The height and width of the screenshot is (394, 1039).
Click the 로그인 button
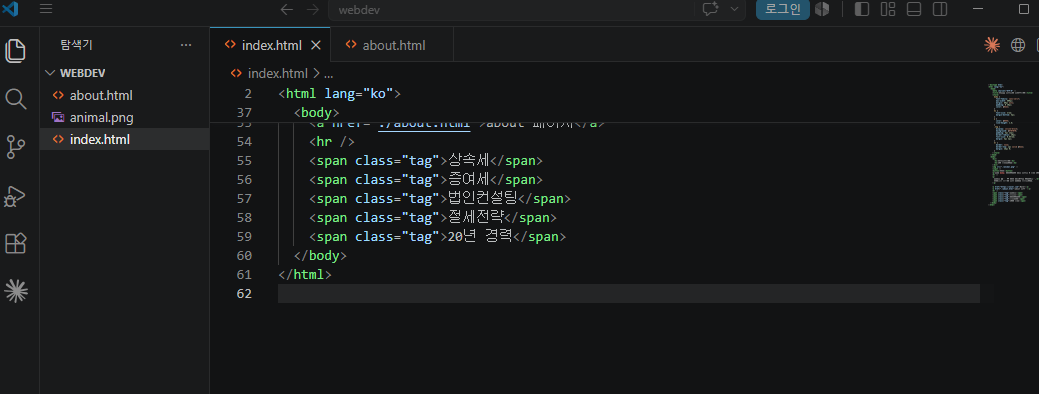(783, 9)
